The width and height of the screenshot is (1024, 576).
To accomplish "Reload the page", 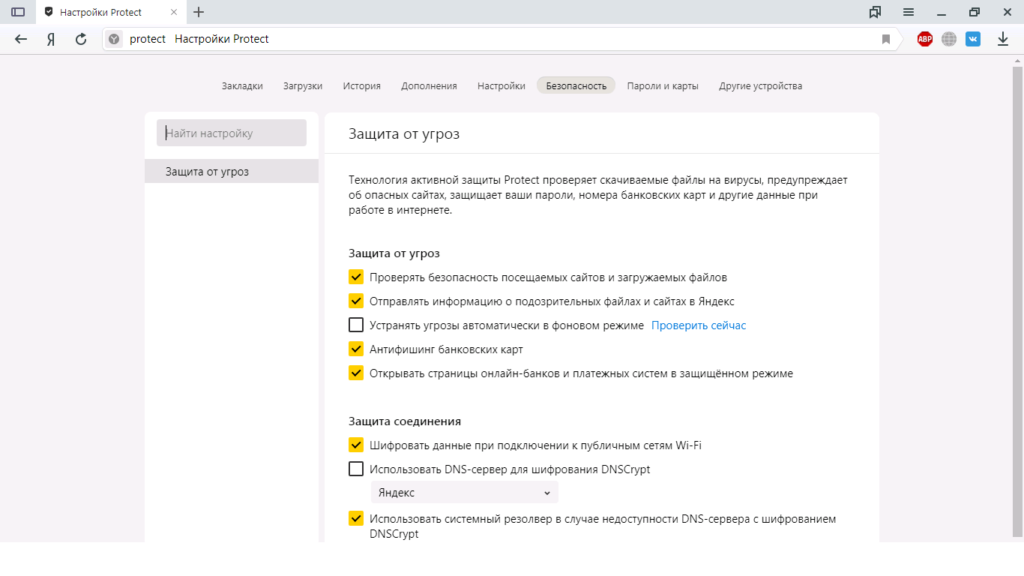I will [81, 39].
